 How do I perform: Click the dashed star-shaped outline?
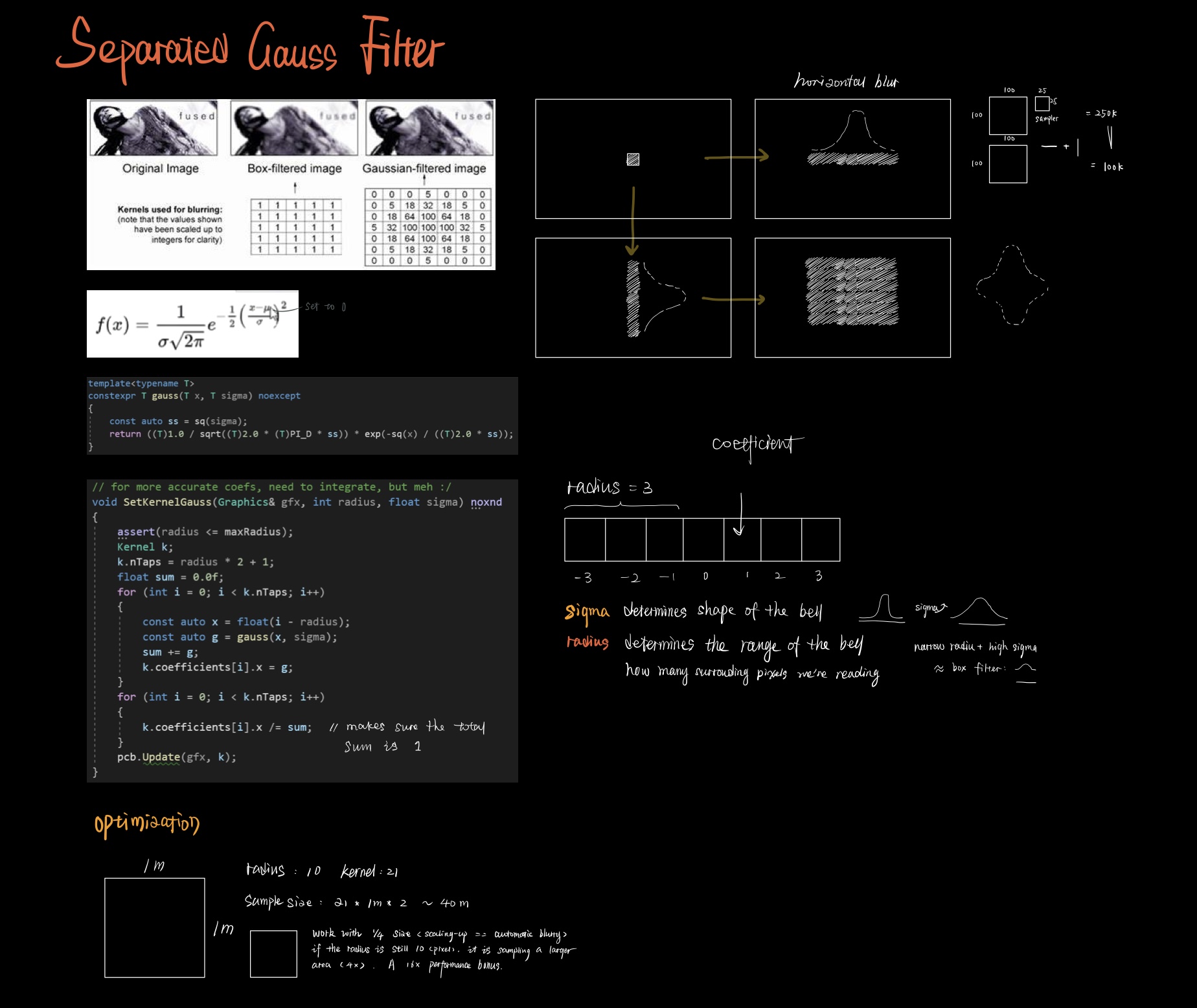pyautogui.click(x=1012, y=285)
